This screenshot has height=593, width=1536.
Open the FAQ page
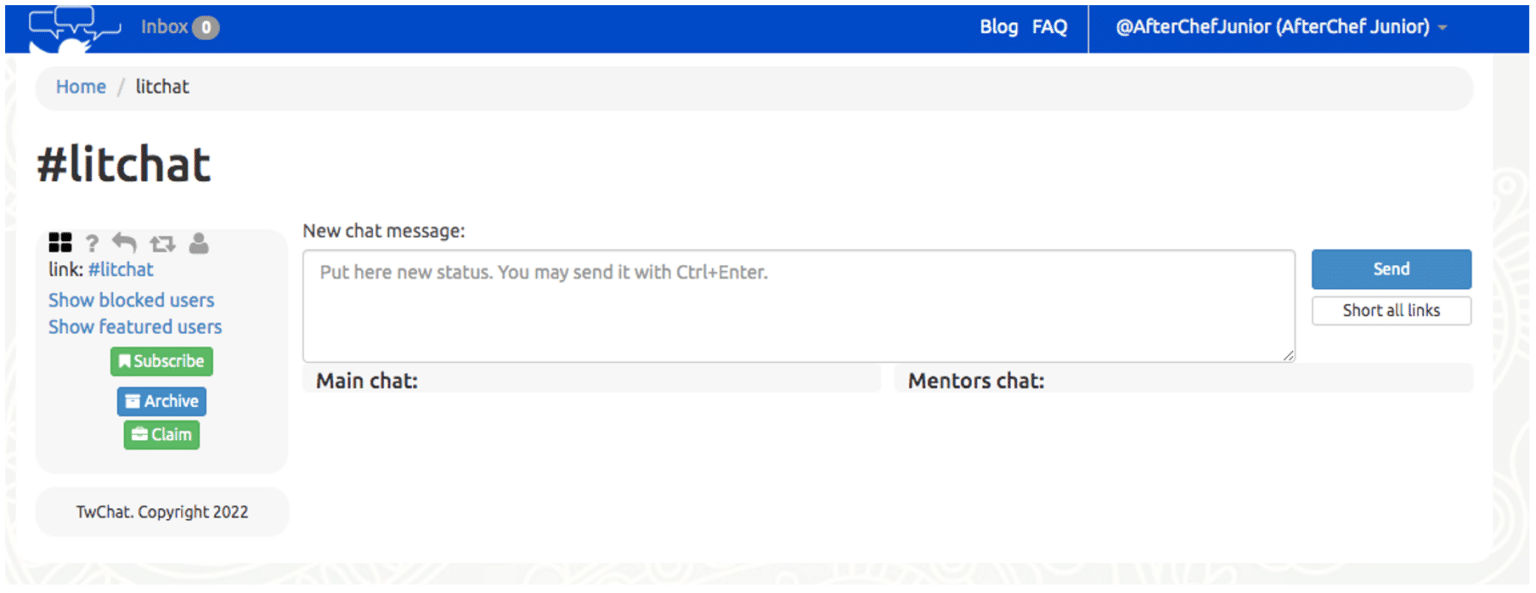coord(1049,27)
